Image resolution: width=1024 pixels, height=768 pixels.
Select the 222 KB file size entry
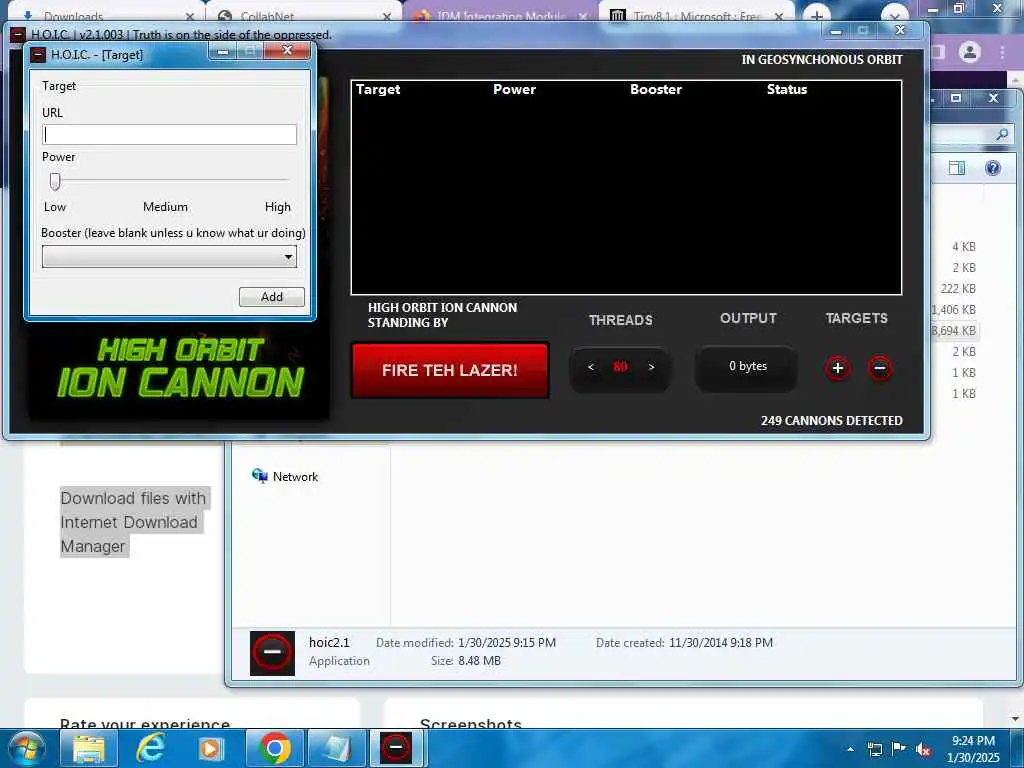(957, 289)
